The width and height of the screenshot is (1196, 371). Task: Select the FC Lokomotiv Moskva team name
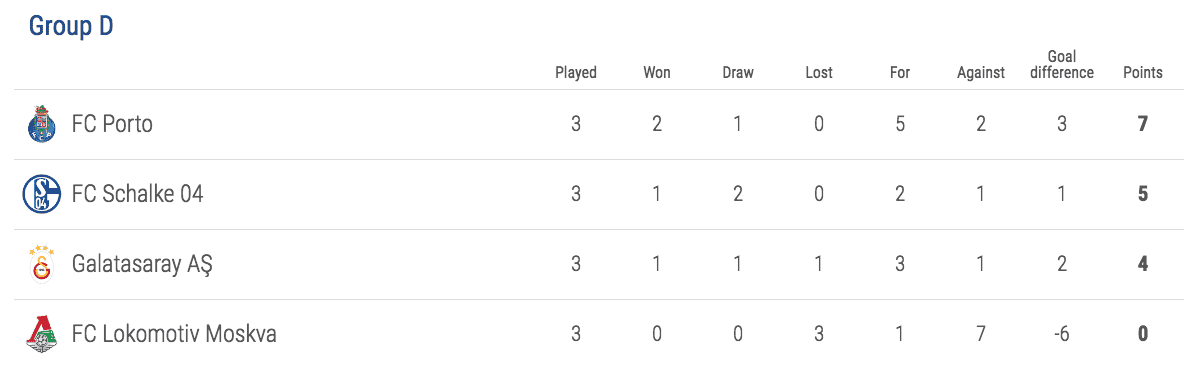(x=174, y=334)
